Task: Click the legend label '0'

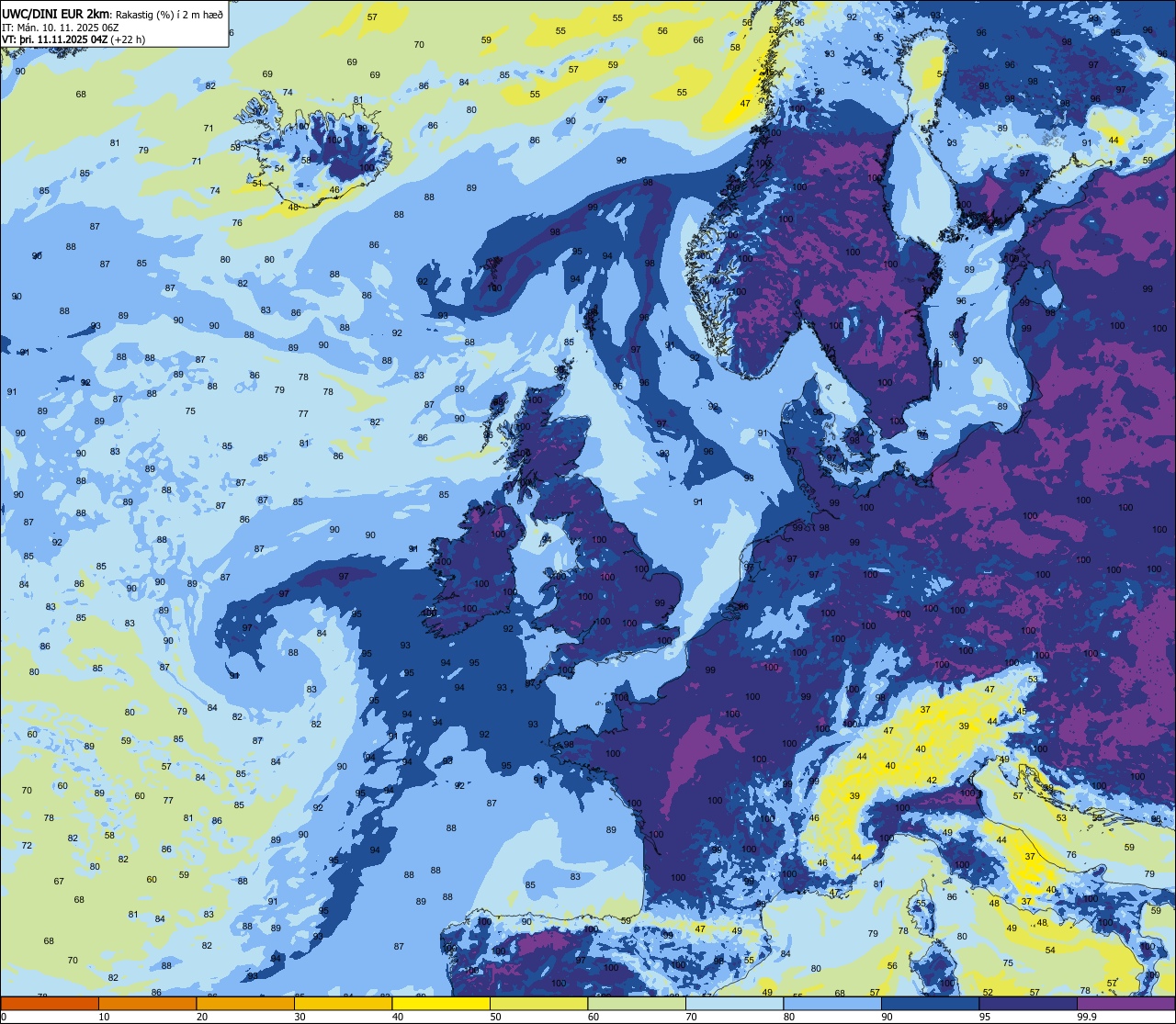Action: (4, 1017)
